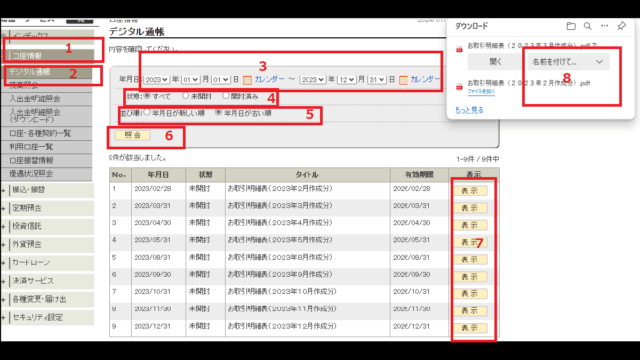The image size is (640, 360).
Task: Pin the downloads panel
Action: tap(621, 26)
